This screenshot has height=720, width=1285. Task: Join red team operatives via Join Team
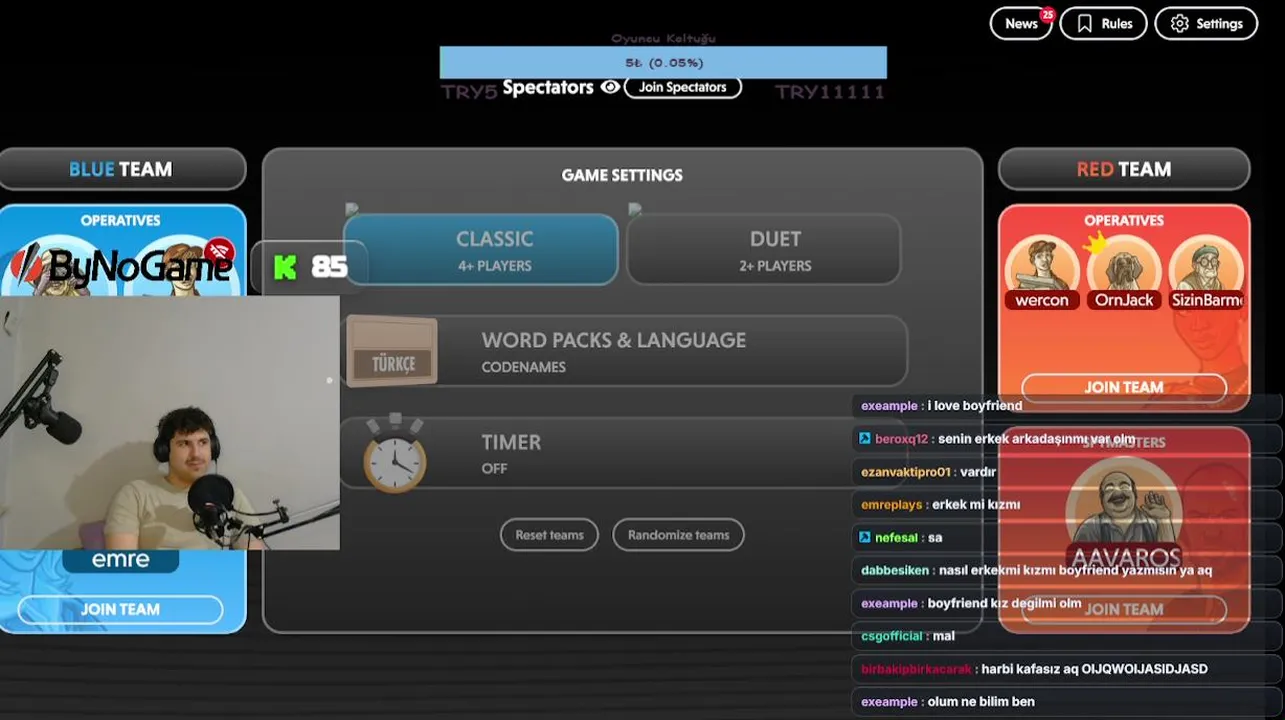(x=1124, y=387)
